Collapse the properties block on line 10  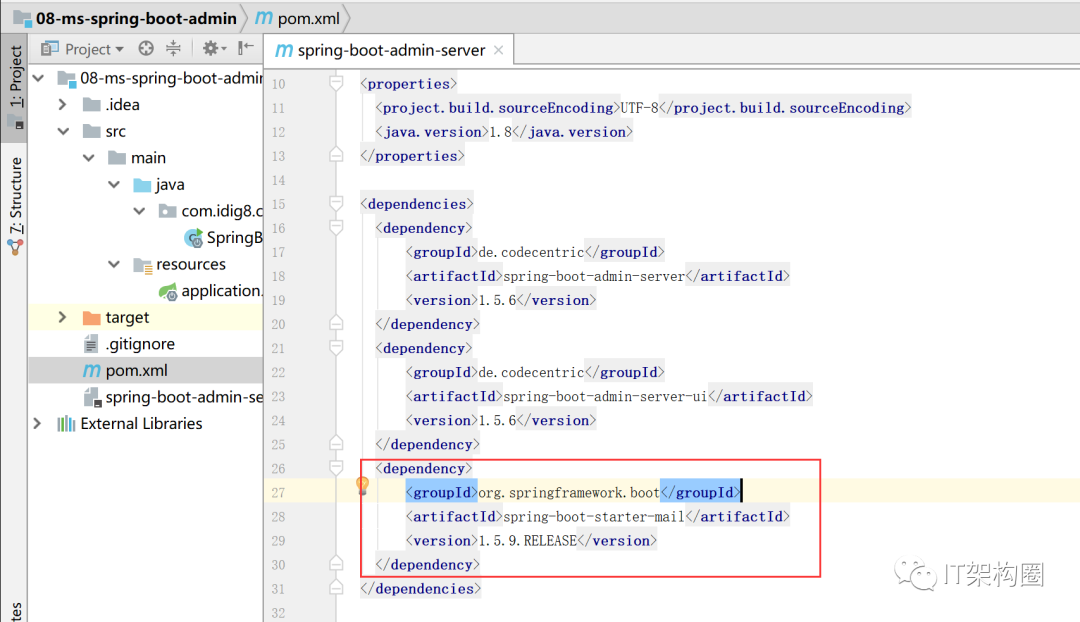point(336,84)
